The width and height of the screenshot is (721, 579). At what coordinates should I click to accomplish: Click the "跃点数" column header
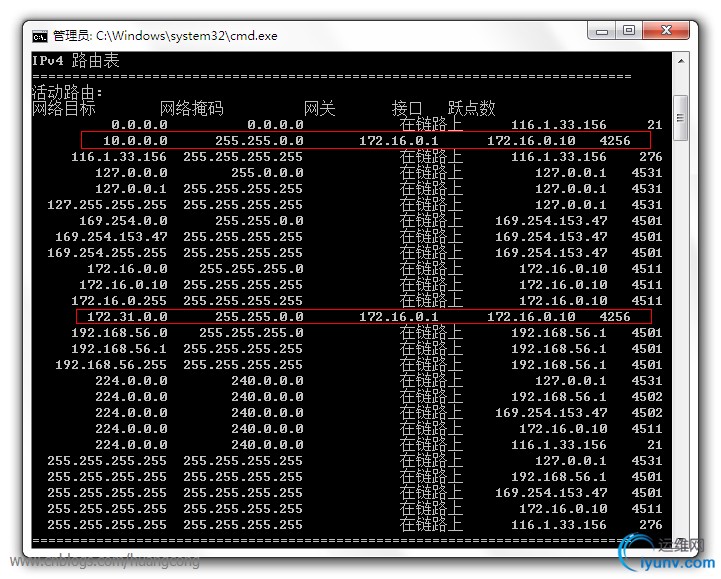[x=471, y=109]
